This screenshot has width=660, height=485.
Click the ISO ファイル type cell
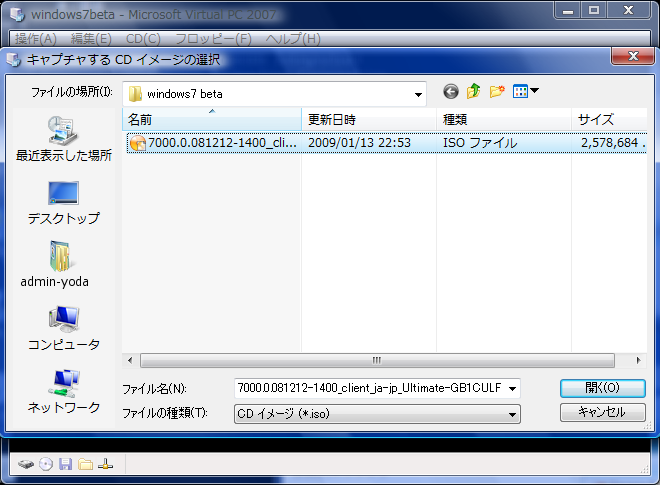point(480,143)
